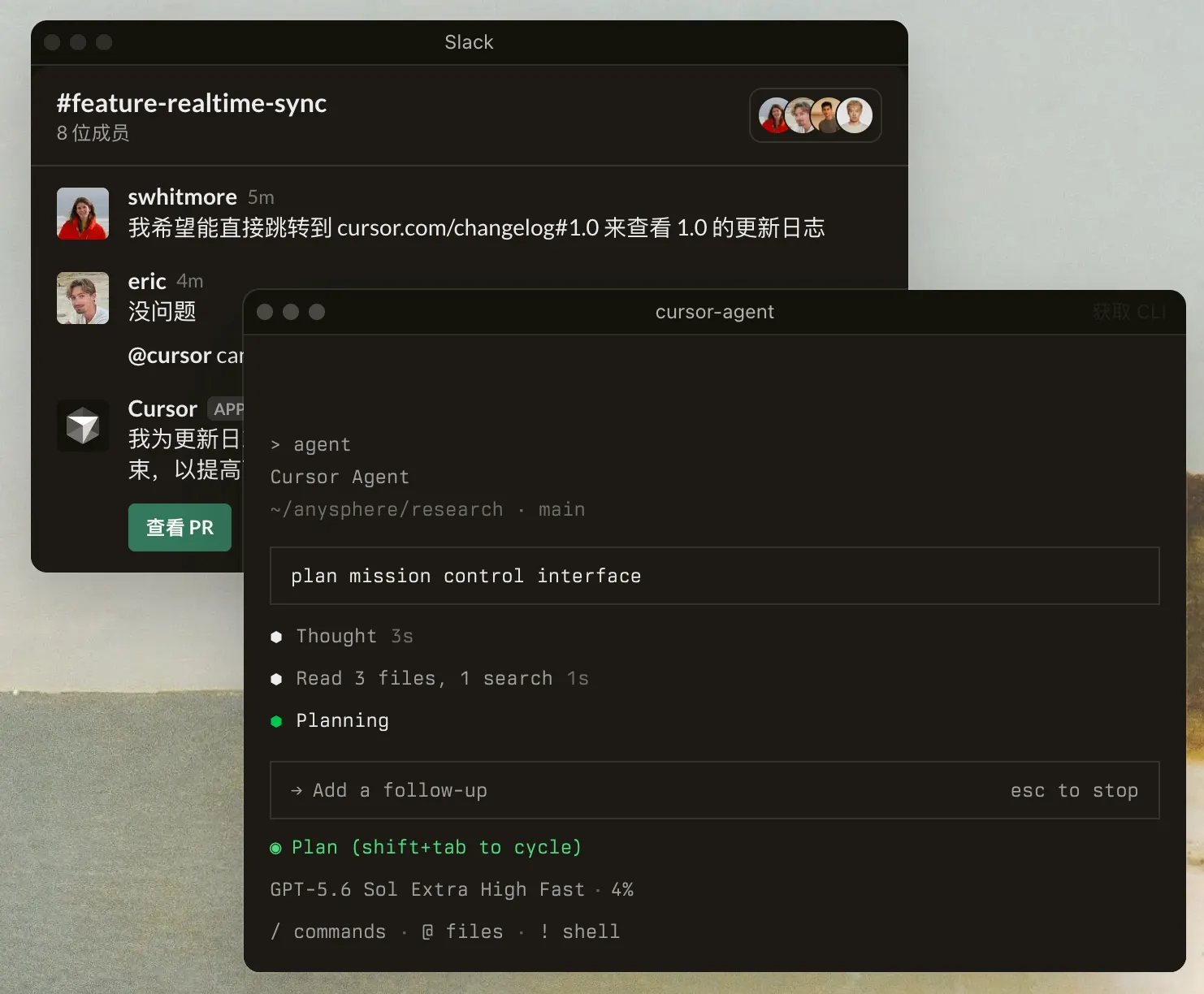Click the Planning step label

coord(342,720)
